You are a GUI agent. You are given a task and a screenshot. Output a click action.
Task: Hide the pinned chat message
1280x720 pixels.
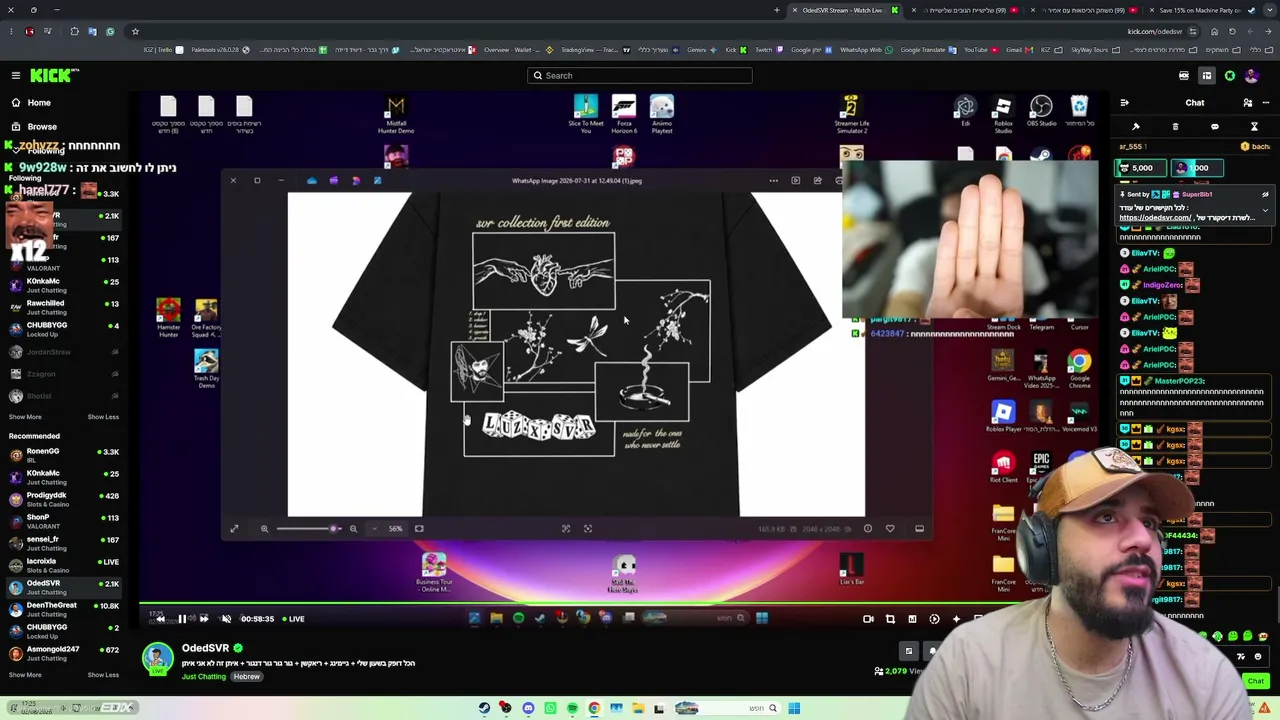point(1265,194)
